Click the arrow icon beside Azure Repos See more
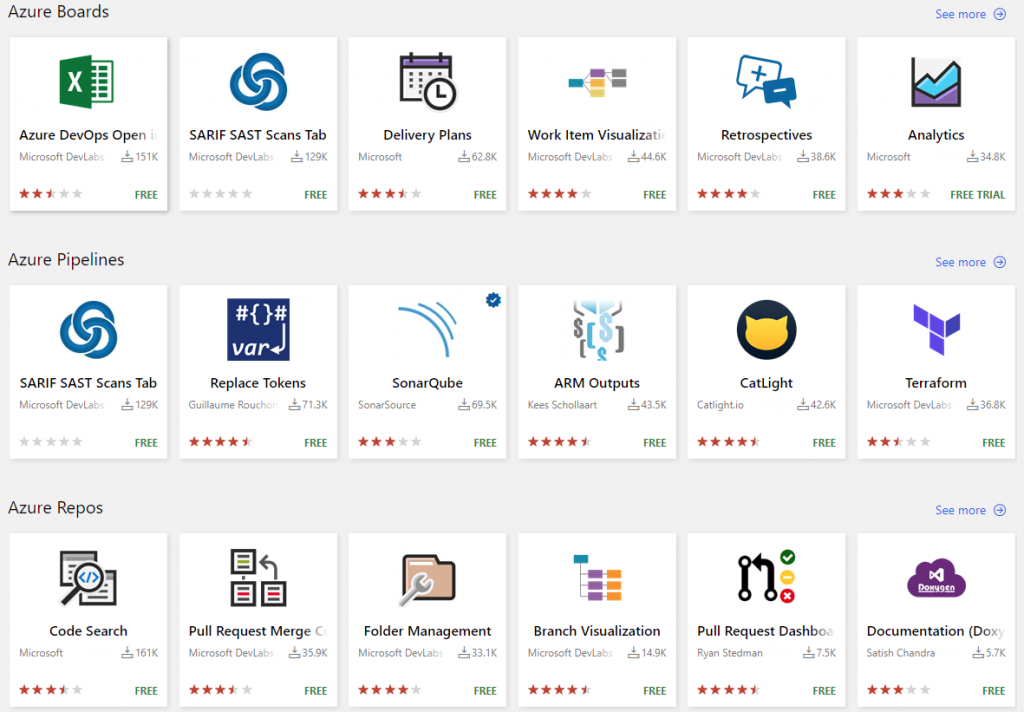 pyautogui.click(x=1000, y=510)
